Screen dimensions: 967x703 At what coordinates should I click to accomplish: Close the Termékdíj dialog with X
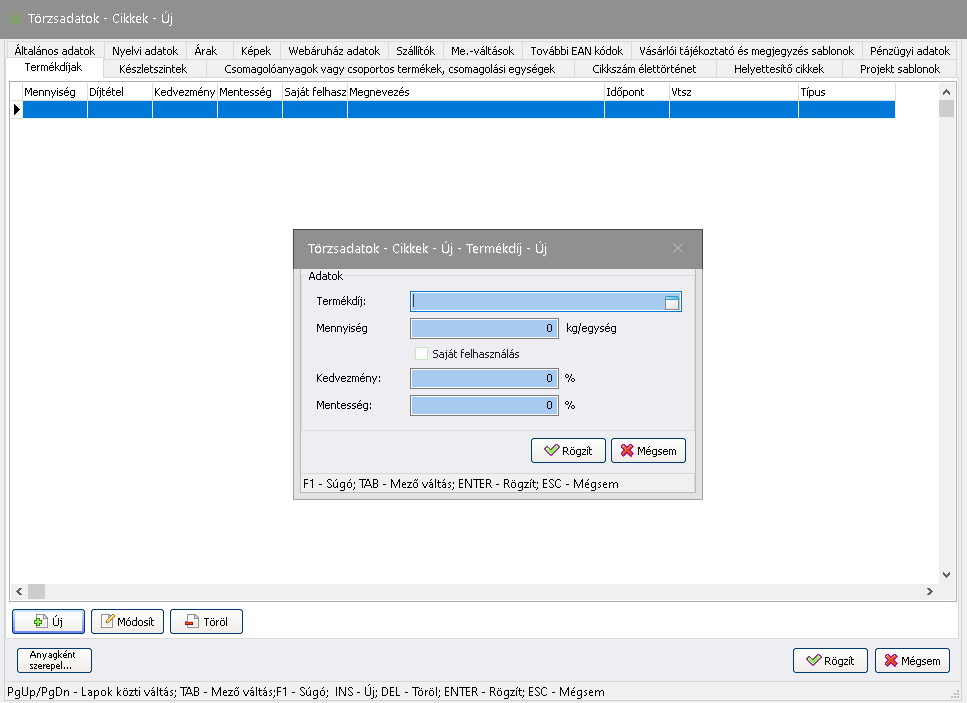[677, 248]
